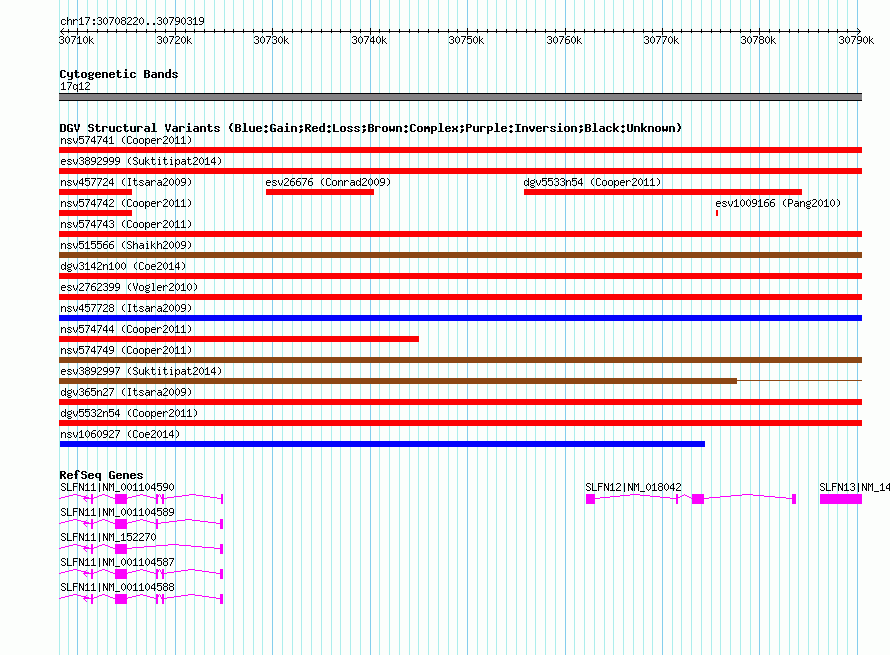Click the esv2762399 (Vogler2010) label
This screenshot has width=890, height=655.
click(129, 287)
